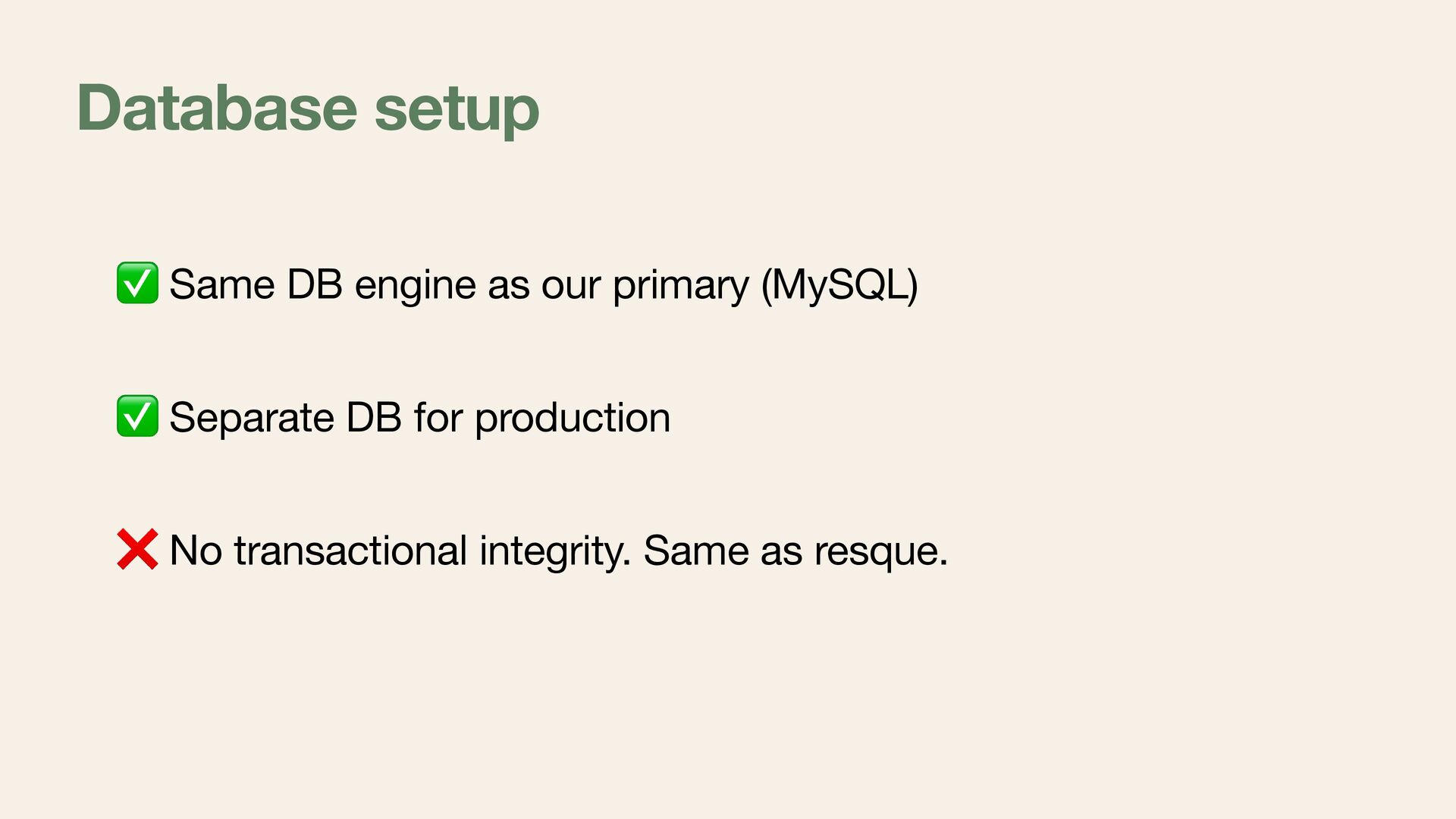Click the green checkmark beside Separate DB

point(137,416)
